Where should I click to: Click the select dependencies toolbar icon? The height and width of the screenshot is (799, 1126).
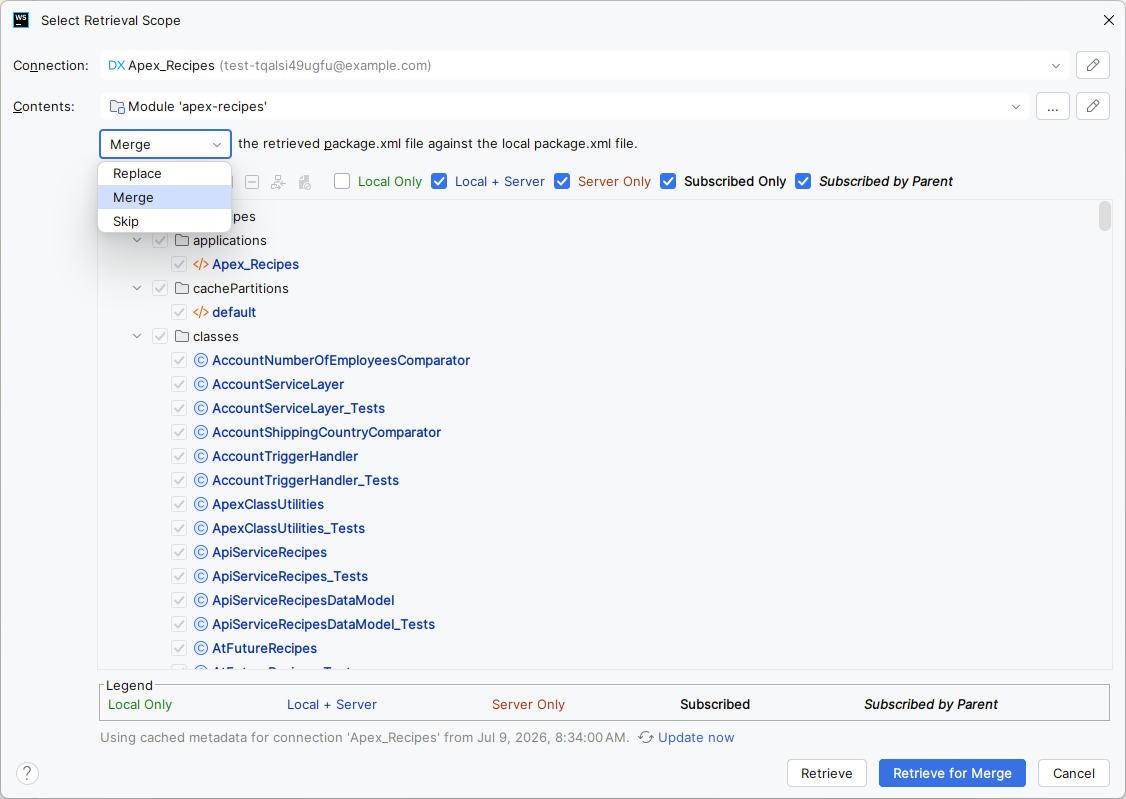[x=279, y=182]
